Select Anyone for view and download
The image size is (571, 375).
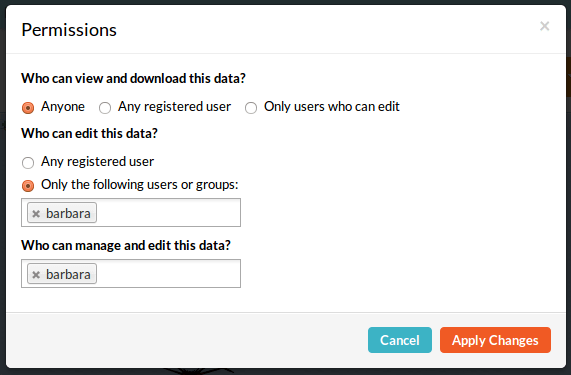click(28, 108)
